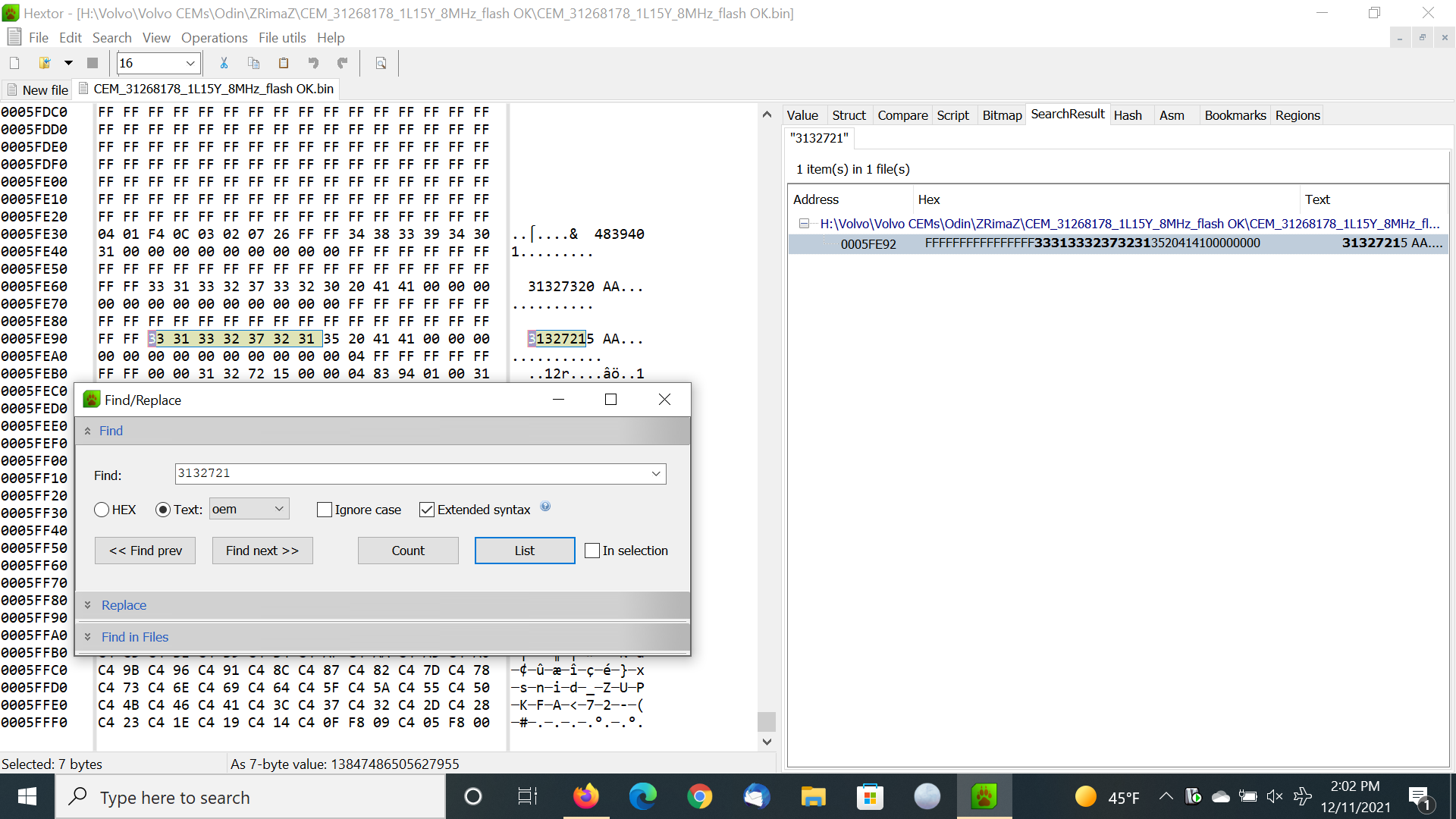Check the In selection checkbox
The width and height of the screenshot is (1456, 819).
592,551
